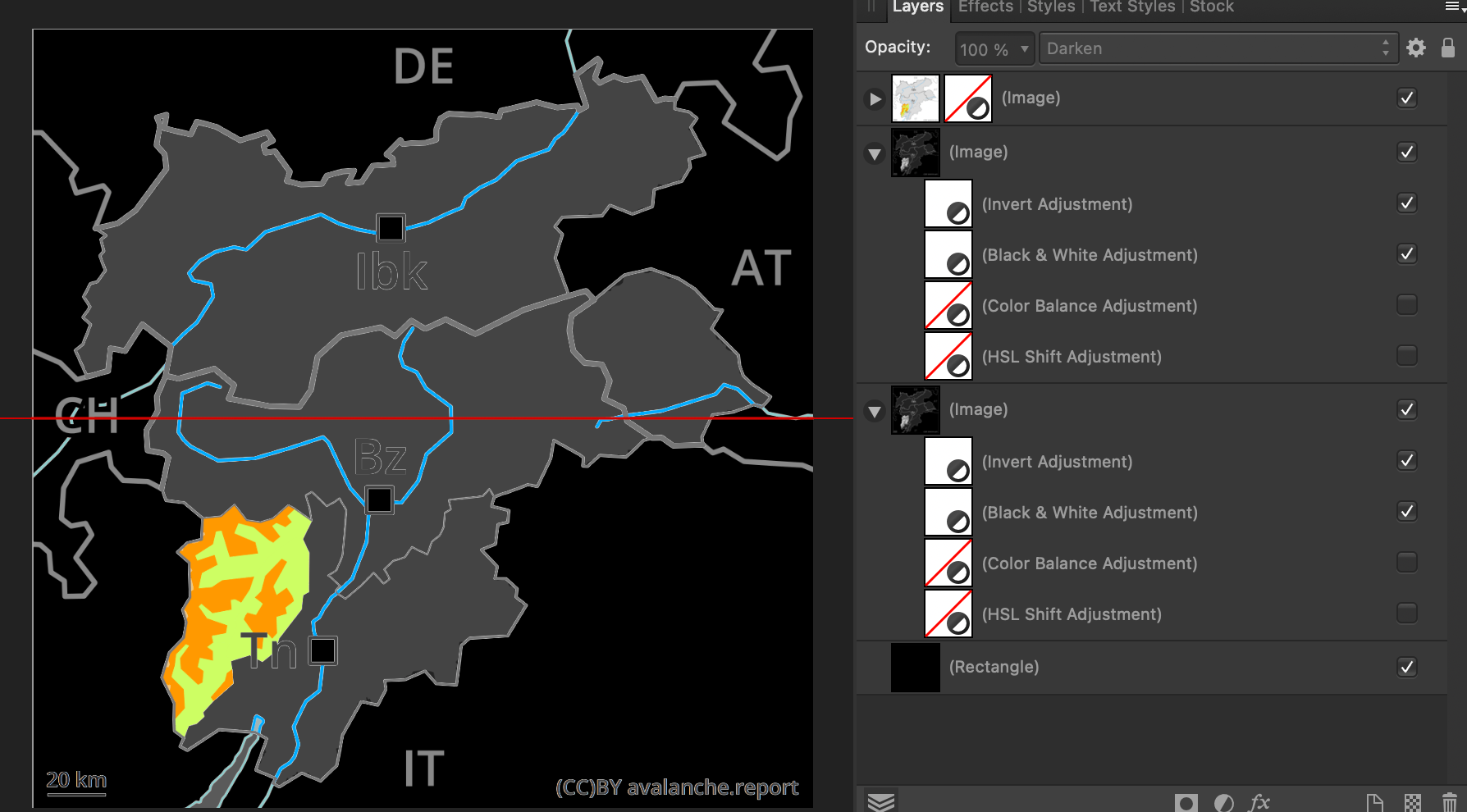
Task: Click the square city marker beside Tn
Action: [x=323, y=651]
